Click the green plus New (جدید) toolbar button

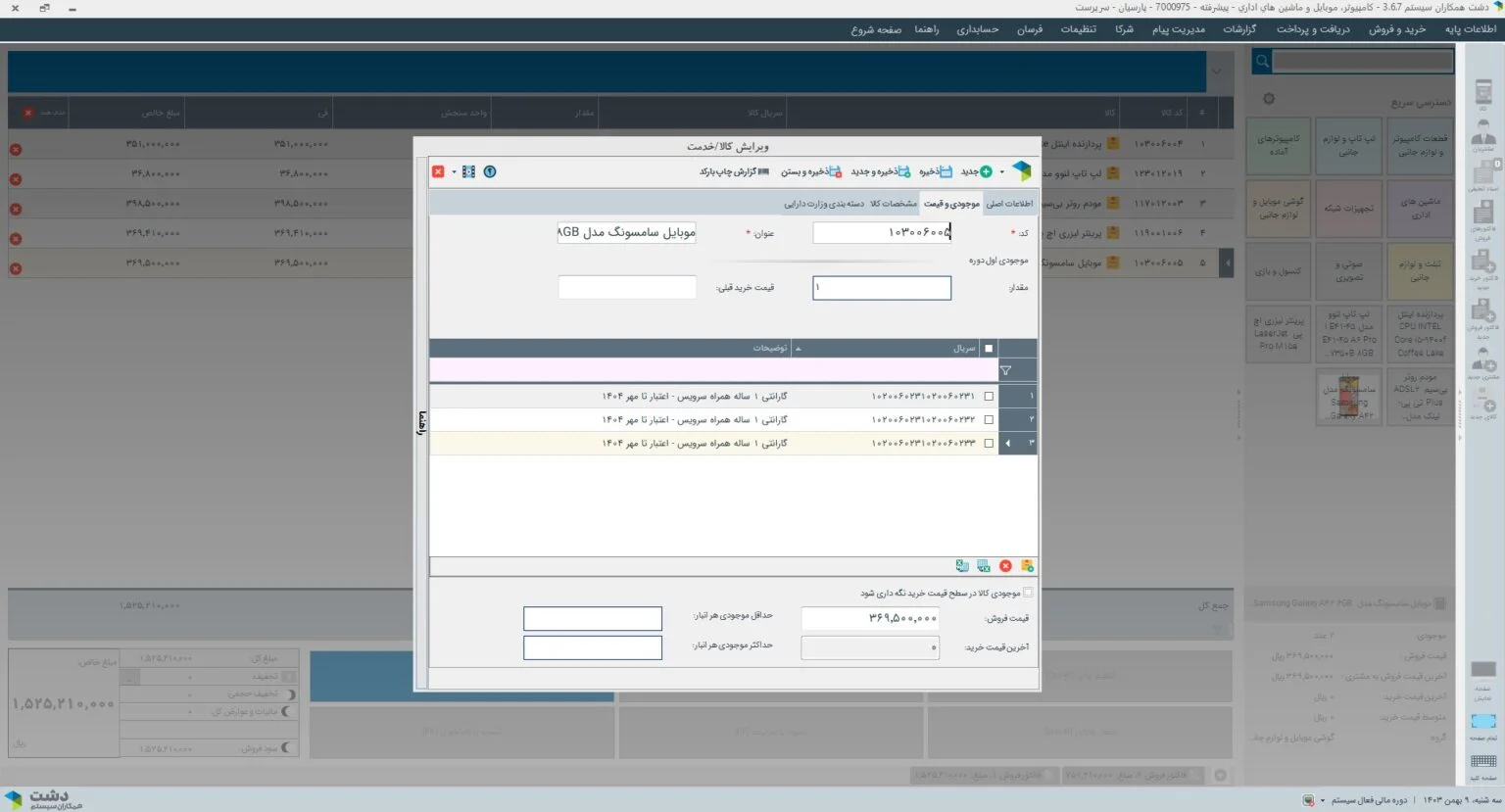point(977,171)
